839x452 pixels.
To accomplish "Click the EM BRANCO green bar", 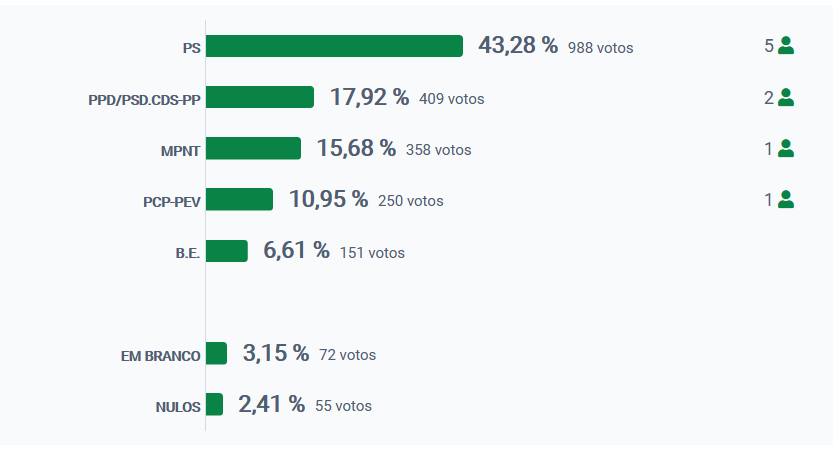I will [x=216, y=353].
